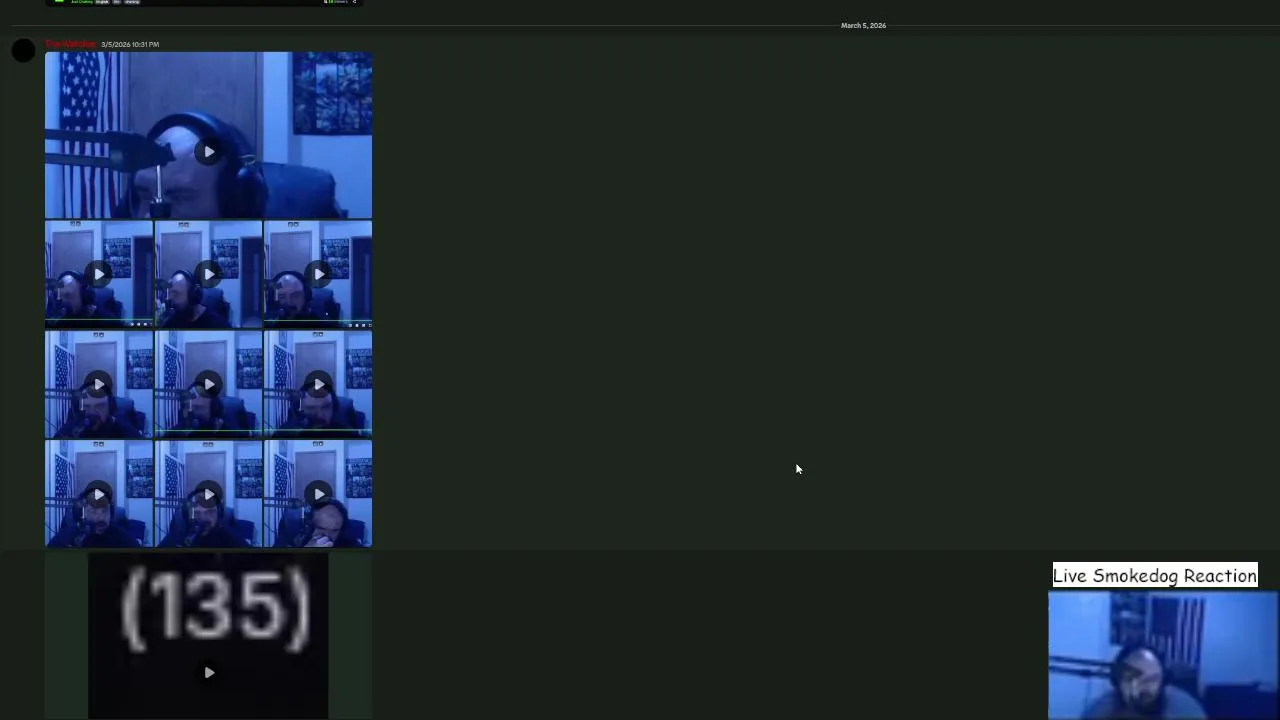Play the last video in the second row
Viewport: 1280px width, 720px height.
[318, 274]
